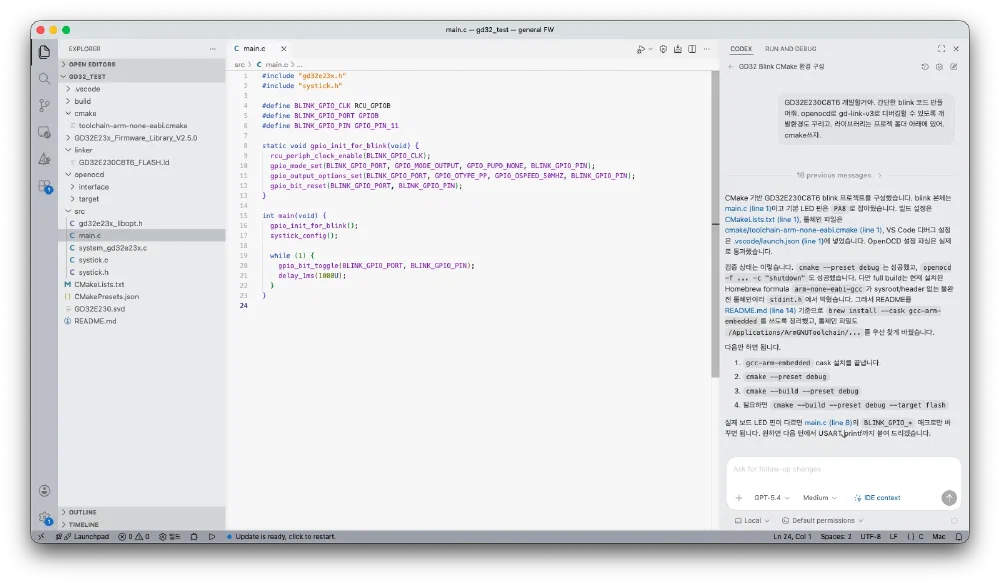Click the send message arrow button

[x=948, y=498]
